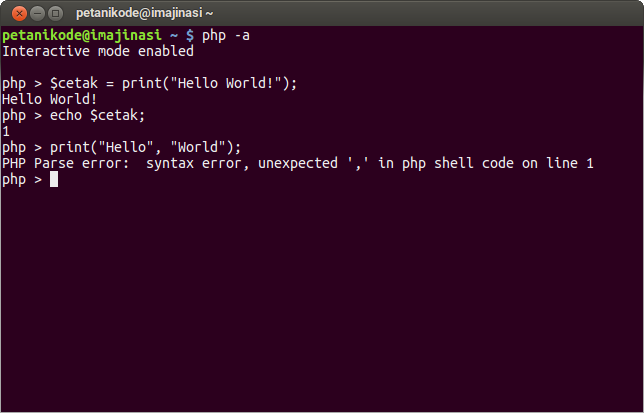Screen dimensions: 644x413
Task: Click the 'Interactive mode enabled' line
Action: 98,51
